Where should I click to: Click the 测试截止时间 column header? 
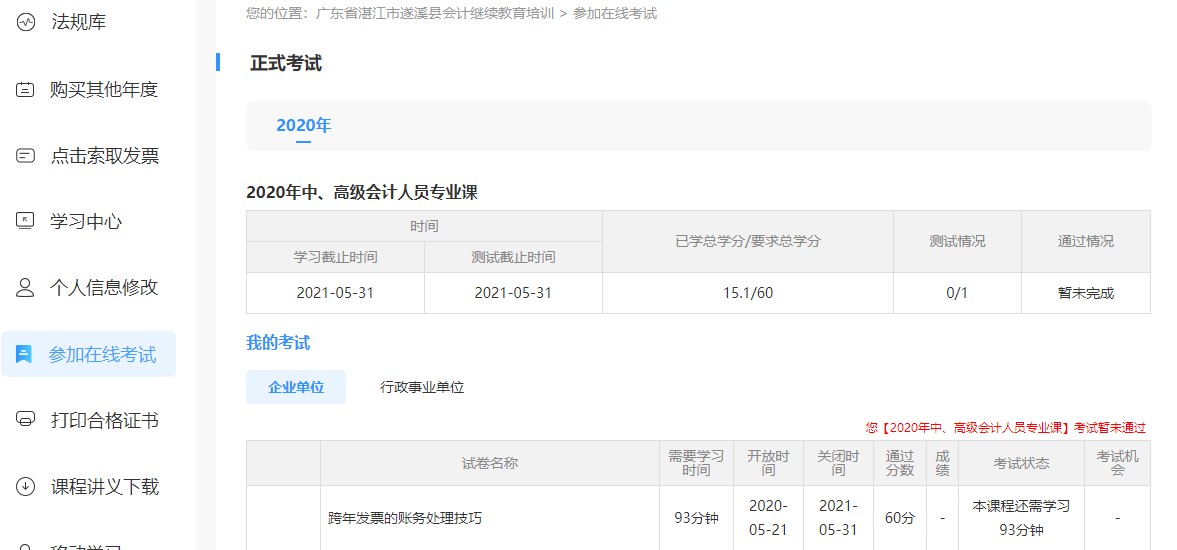pyautogui.click(x=513, y=257)
